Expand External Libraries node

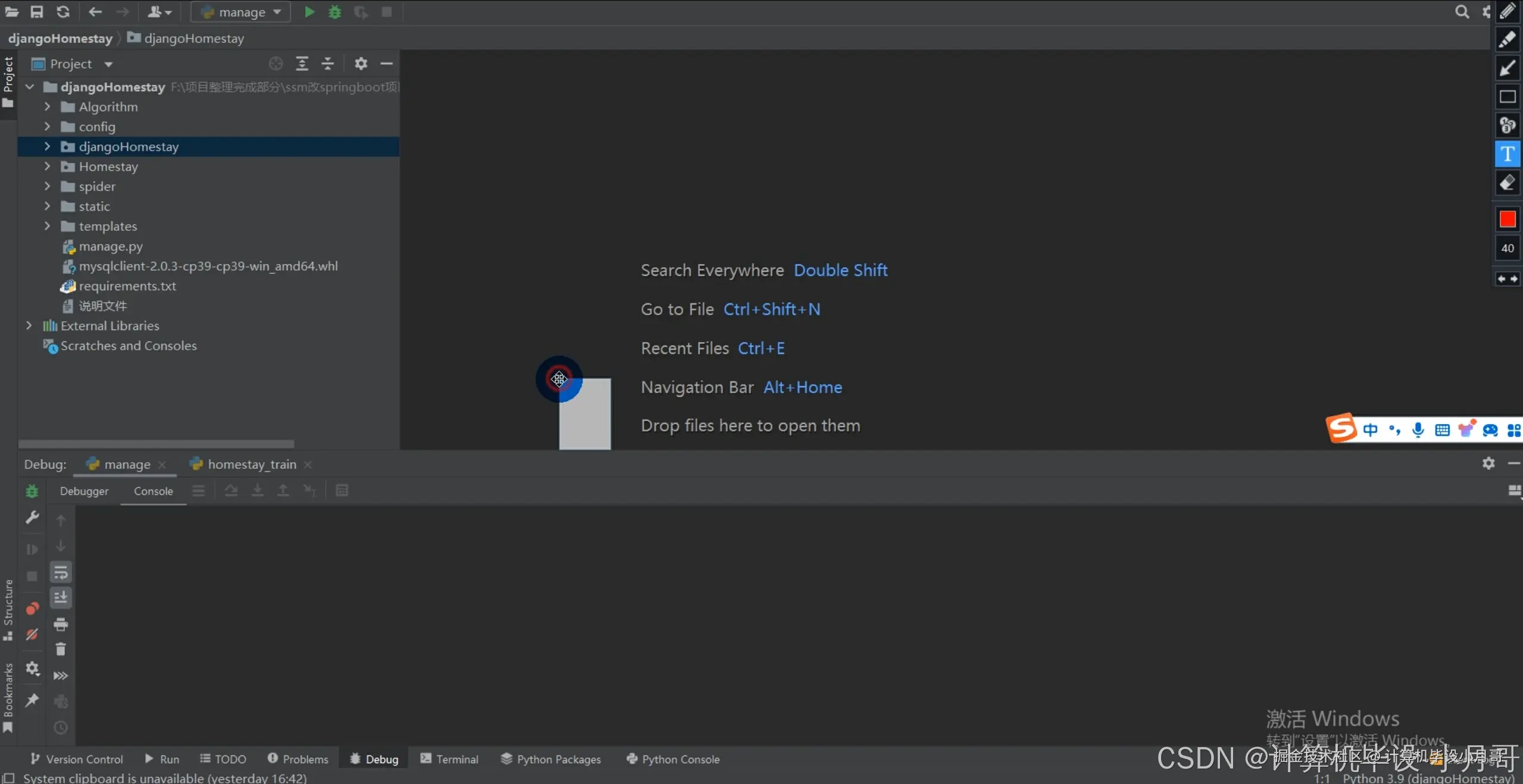coord(29,325)
